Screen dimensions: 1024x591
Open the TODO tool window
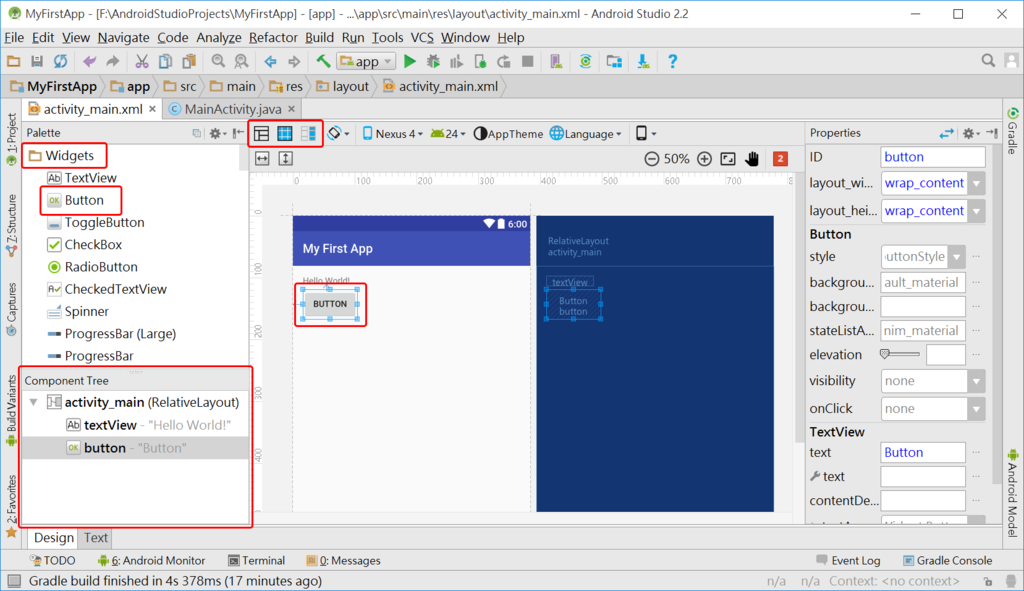tap(52, 560)
